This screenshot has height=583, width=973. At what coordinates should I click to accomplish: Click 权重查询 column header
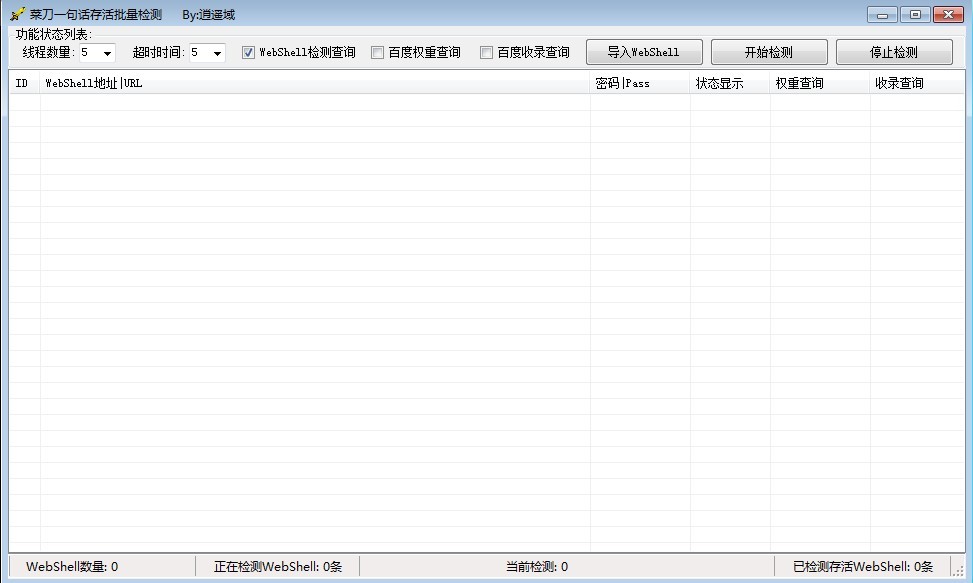tap(820, 83)
